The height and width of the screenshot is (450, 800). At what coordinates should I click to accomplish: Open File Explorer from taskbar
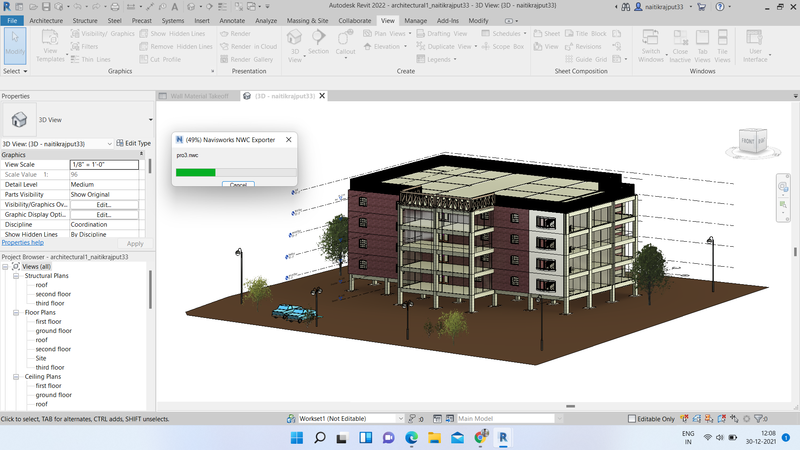click(434, 437)
